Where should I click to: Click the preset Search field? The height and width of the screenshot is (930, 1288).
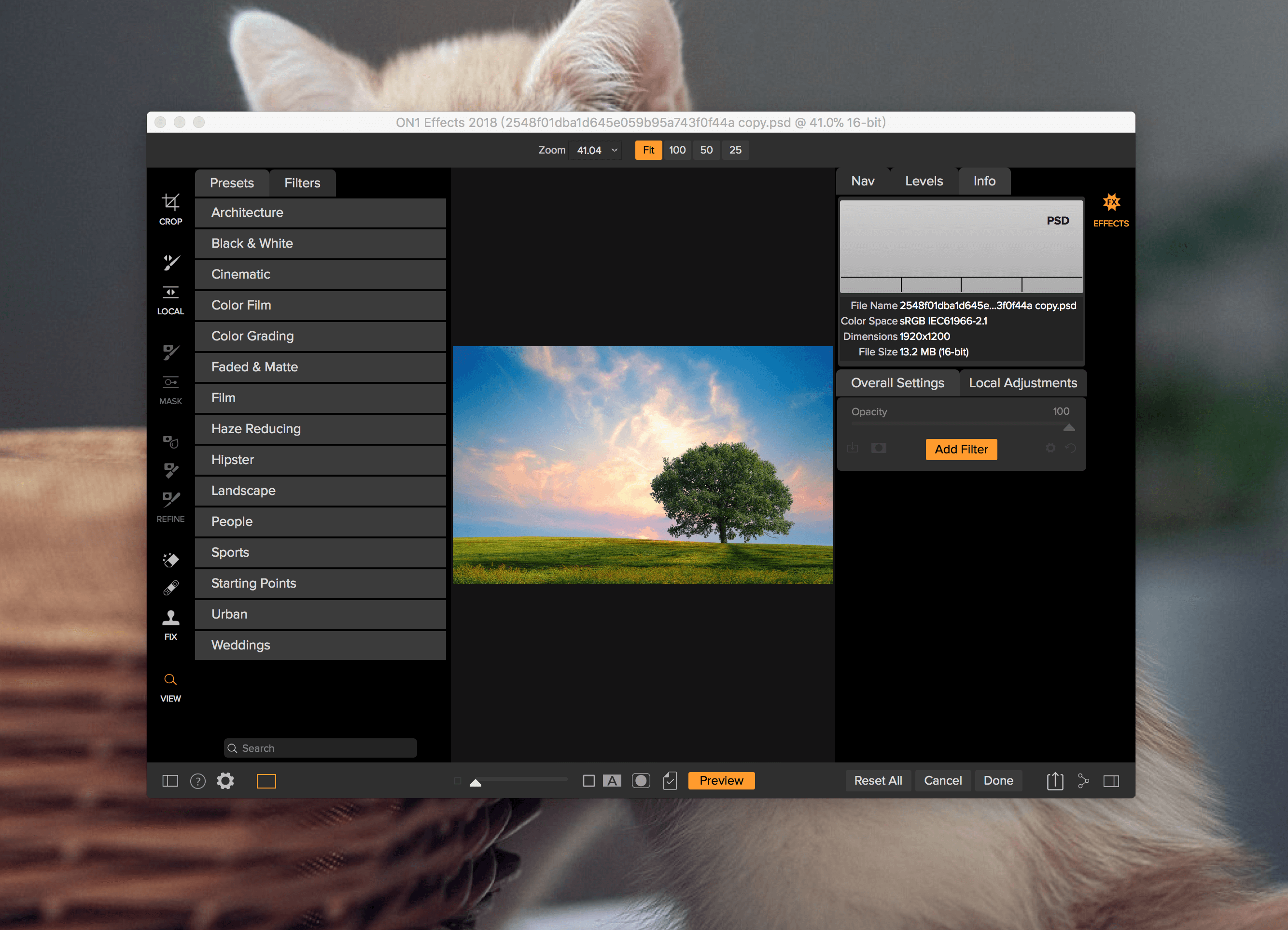(x=320, y=748)
